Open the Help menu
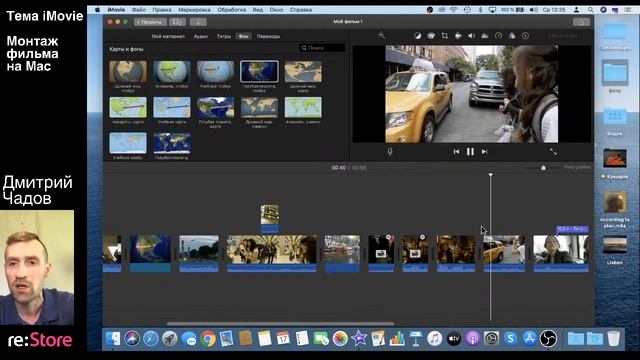The height and width of the screenshot is (360, 640). point(301,10)
